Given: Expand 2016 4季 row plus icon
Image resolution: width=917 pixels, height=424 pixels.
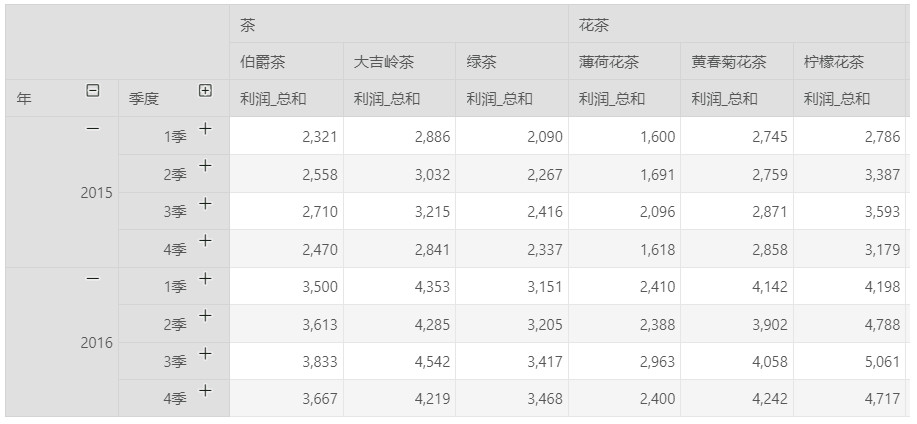Looking at the screenshot, I should click(205, 391).
